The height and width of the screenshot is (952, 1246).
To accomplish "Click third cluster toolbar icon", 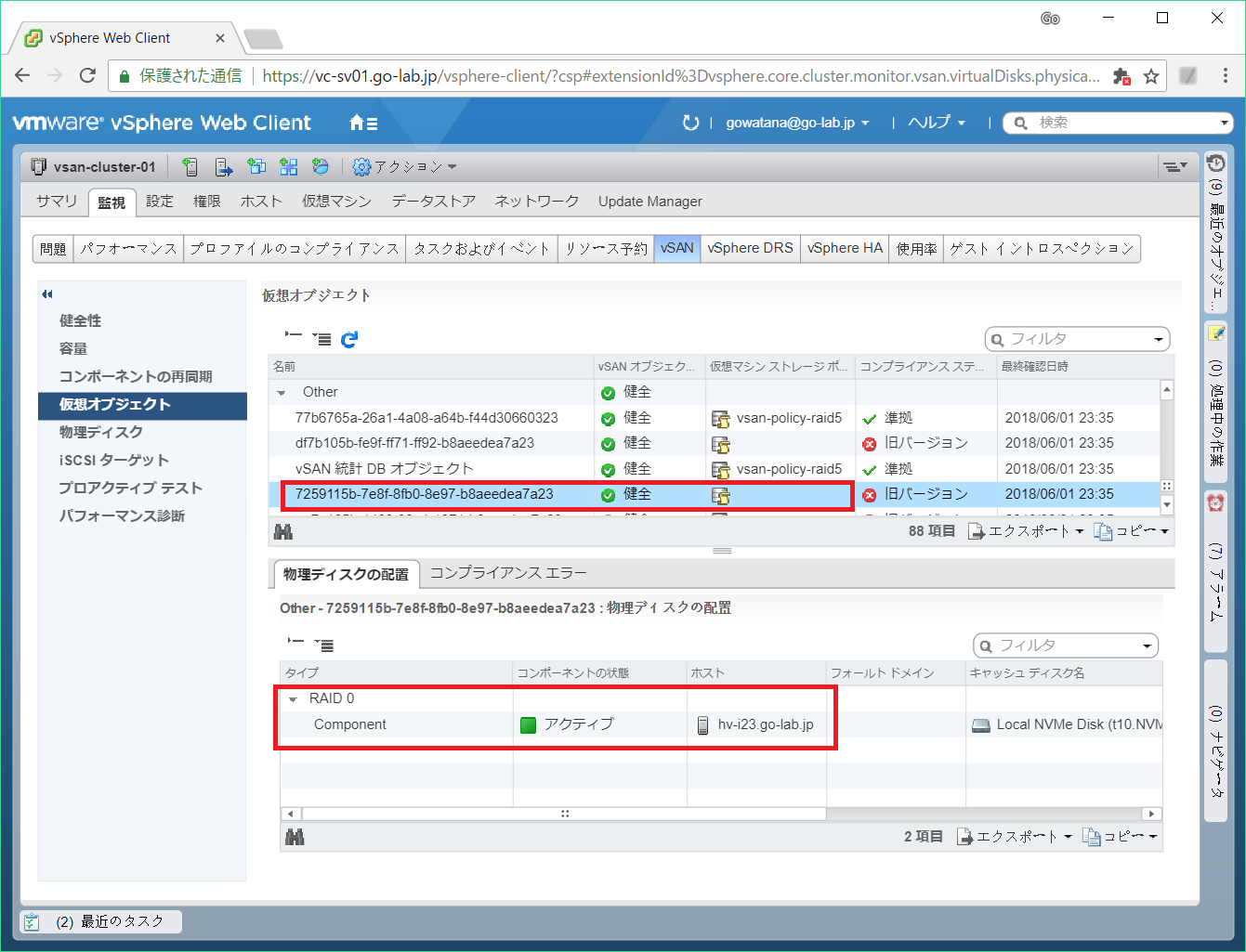I will coord(256,167).
